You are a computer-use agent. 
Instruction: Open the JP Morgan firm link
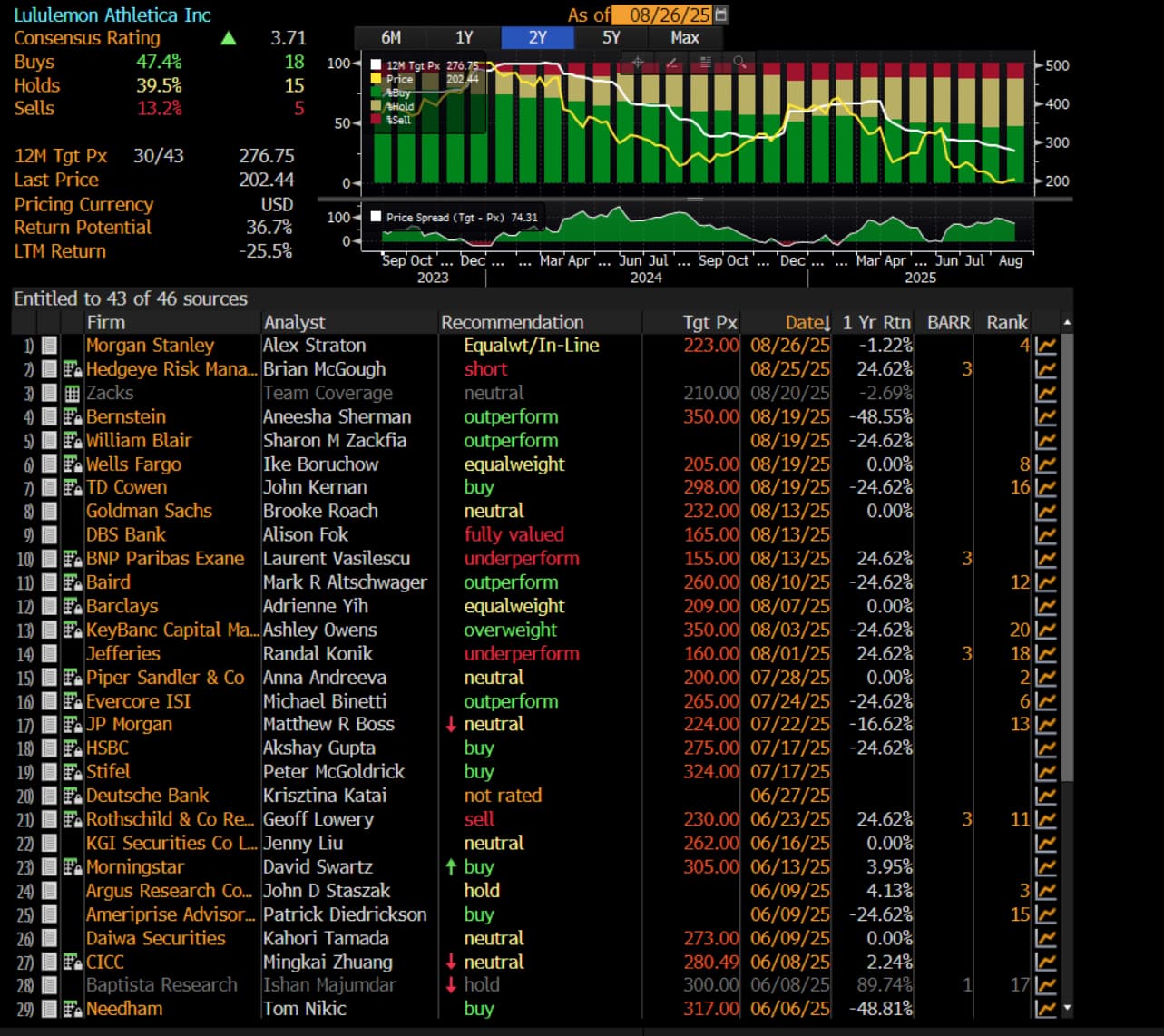[129, 725]
